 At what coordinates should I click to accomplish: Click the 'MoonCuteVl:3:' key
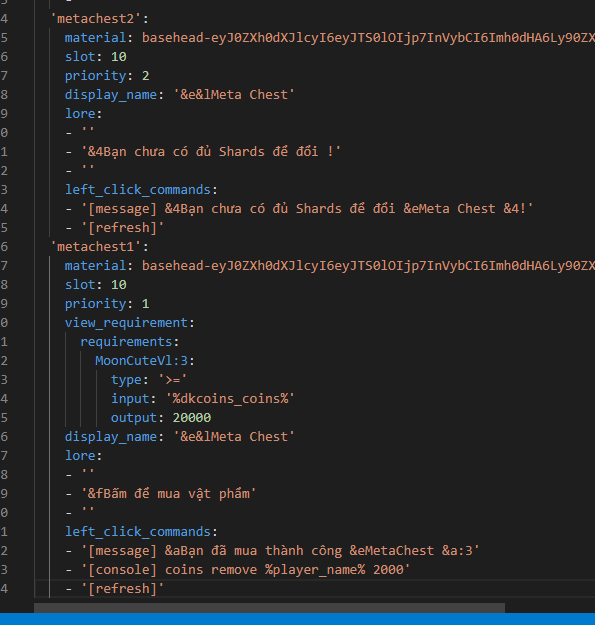(144, 361)
